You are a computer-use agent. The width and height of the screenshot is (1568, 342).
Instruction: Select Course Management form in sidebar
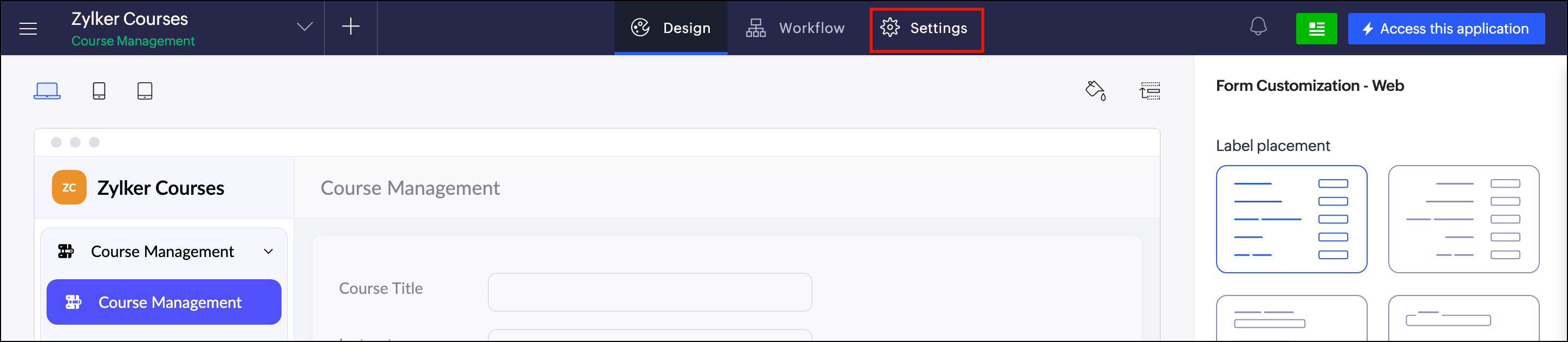pyautogui.click(x=164, y=302)
